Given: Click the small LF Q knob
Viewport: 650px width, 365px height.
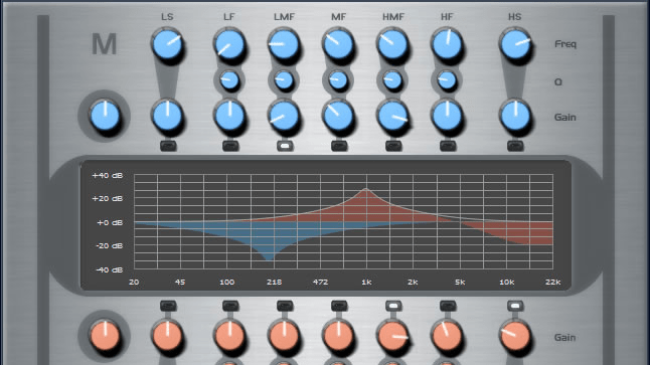Looking at the screenshot, I should (x=229, y=80).
